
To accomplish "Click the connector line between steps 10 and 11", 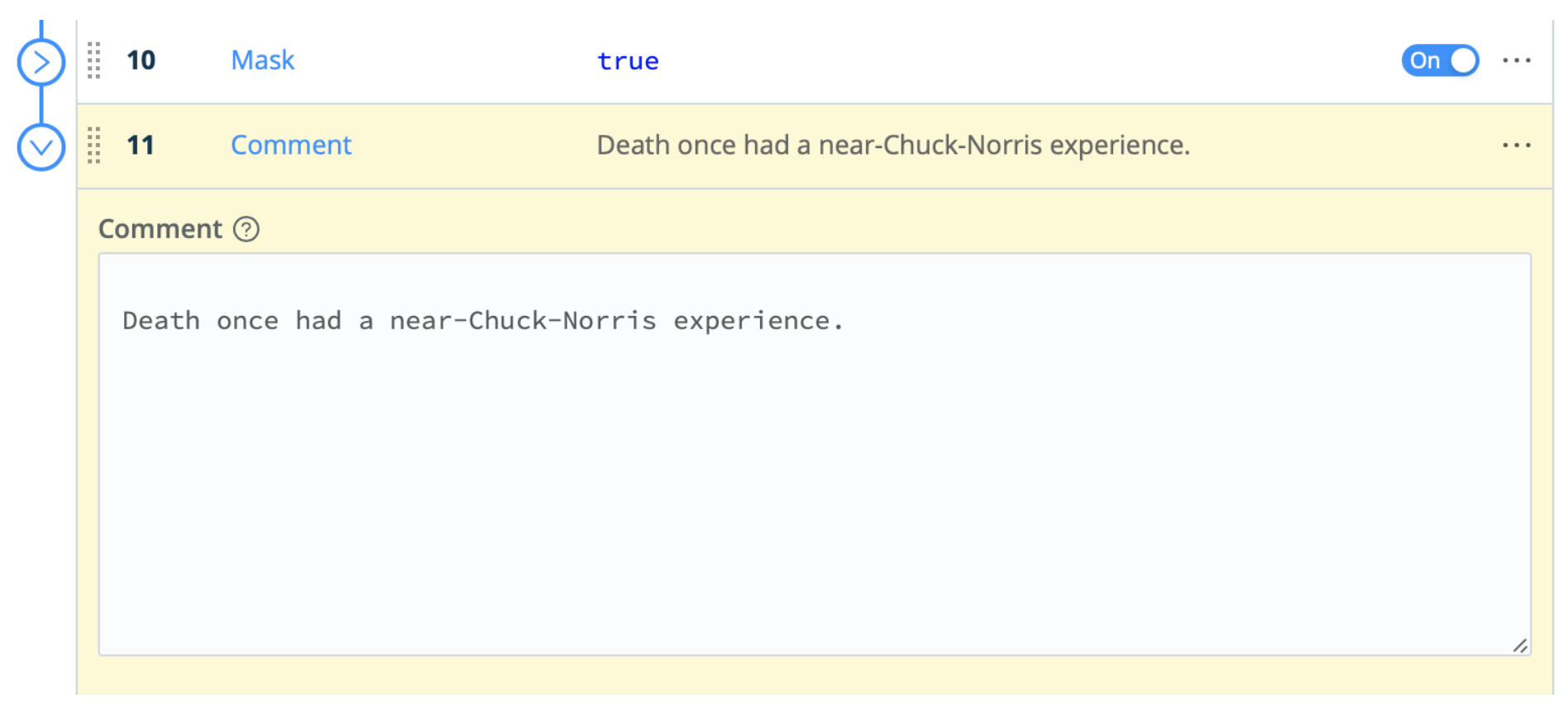I will coord(41,104).
